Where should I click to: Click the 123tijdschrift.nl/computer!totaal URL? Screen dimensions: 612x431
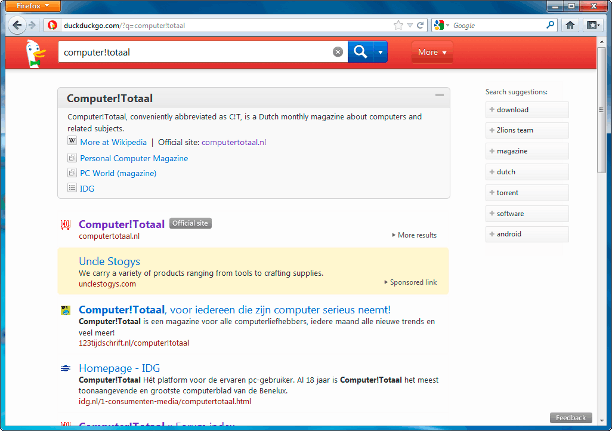(134, 343)
